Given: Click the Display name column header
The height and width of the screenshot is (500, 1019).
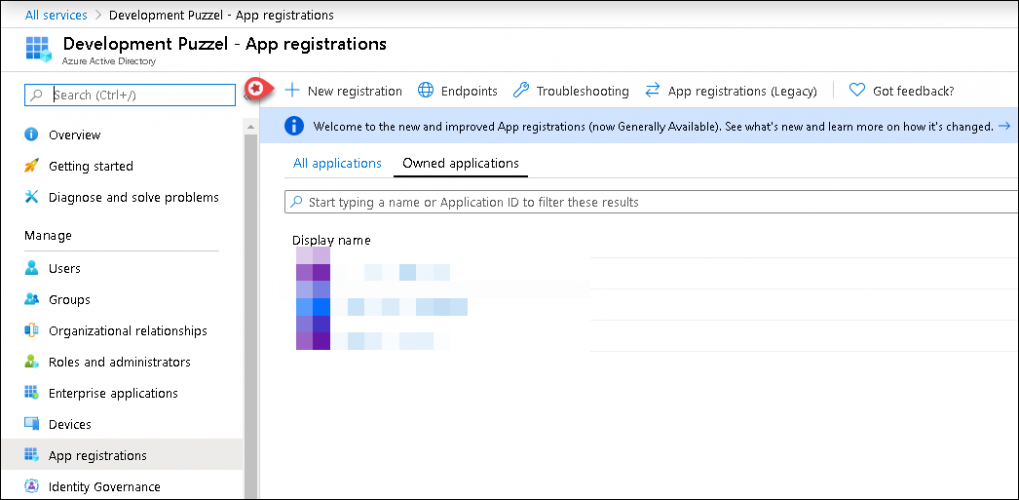Looking at the screenshot, I should point(331,240).
